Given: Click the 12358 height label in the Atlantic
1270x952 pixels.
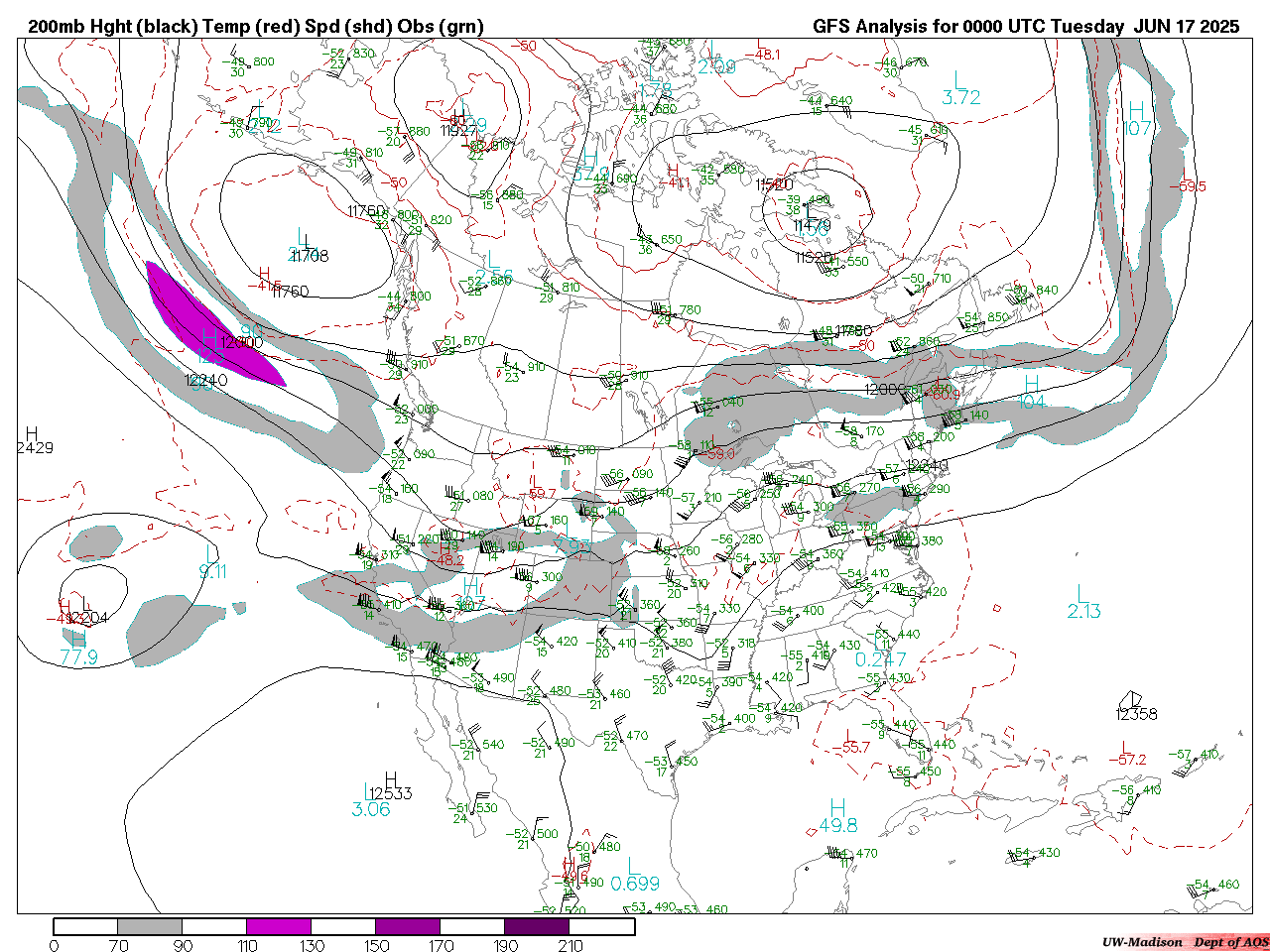Looking at the screenshot, I should (x=1136, y=713).
